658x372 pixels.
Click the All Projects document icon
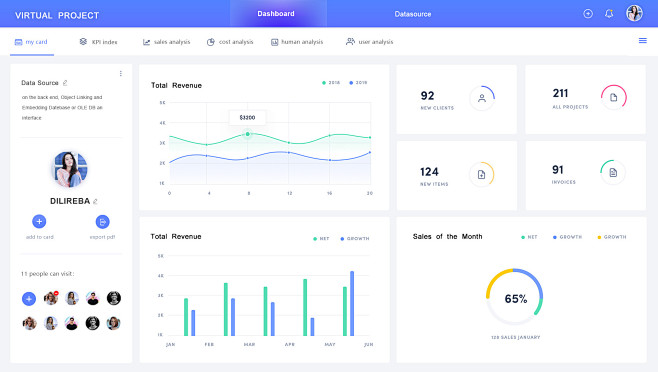pyautogui.click(x=614, y=97)
